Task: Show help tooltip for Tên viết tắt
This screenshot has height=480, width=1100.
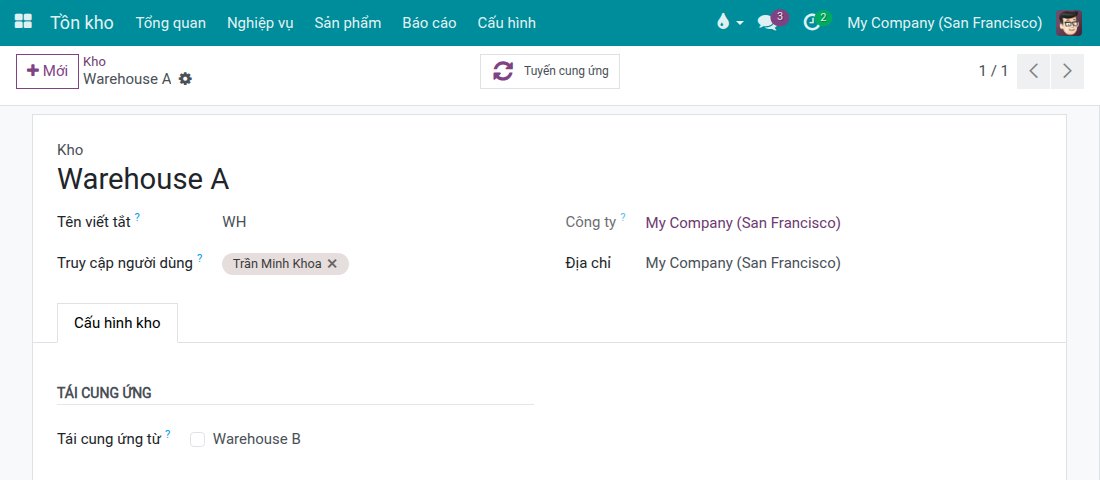Action: pos(138,218)
